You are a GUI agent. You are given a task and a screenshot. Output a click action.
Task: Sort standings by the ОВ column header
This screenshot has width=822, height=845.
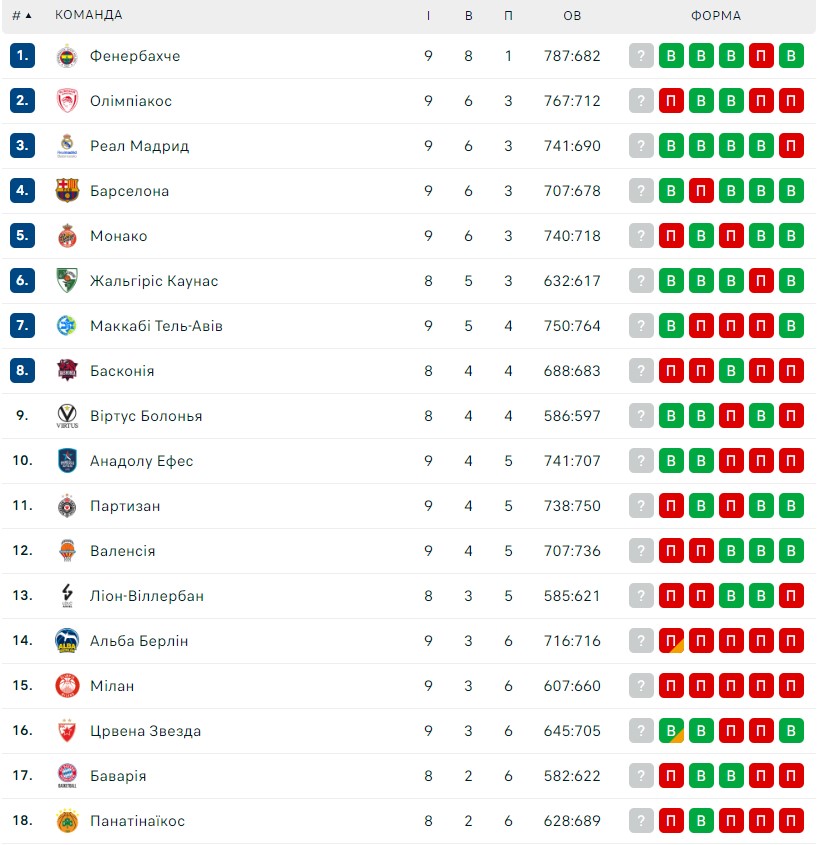pyautogui.click(x=572, y=16)
